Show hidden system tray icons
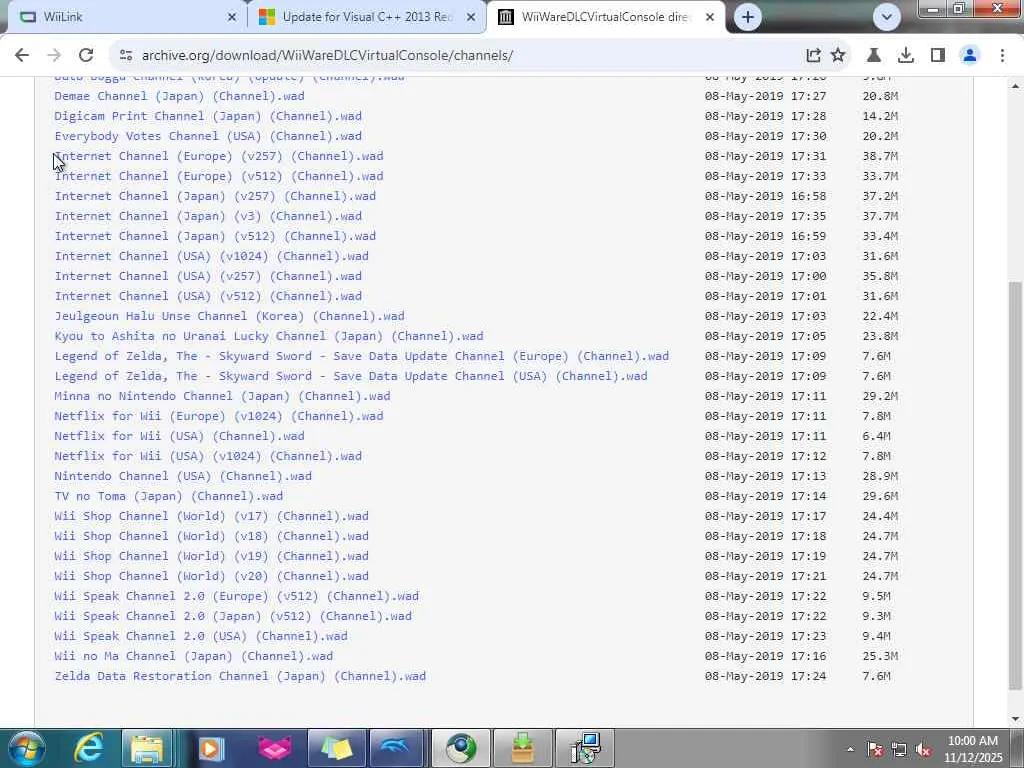1024x768 pixels. (850, 749)
